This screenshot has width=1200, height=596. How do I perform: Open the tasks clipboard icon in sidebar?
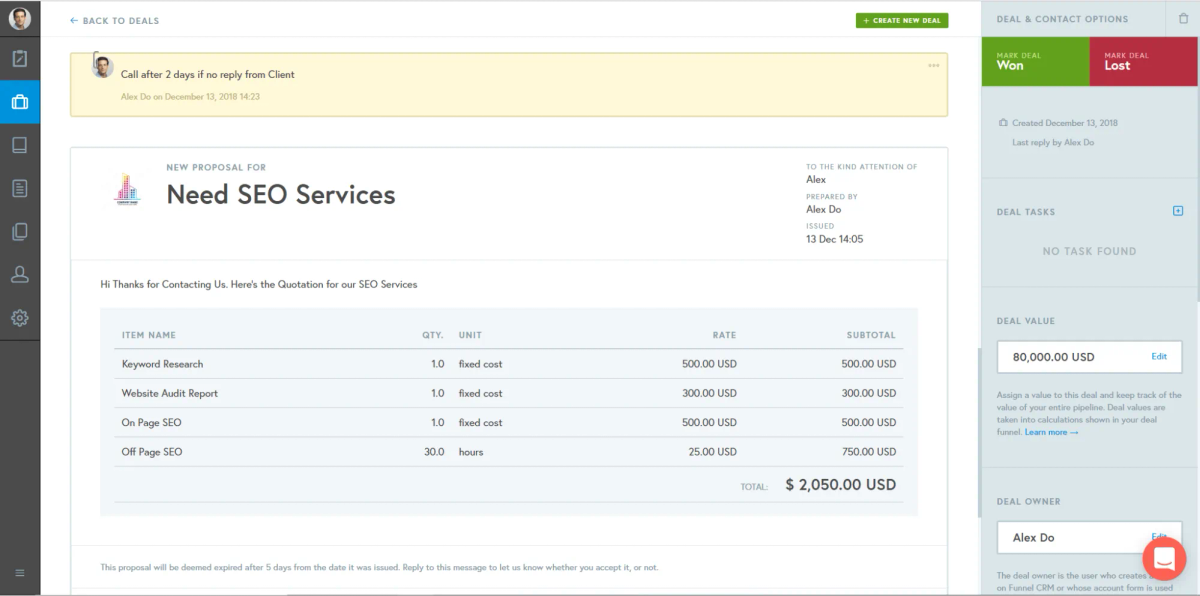20,59
